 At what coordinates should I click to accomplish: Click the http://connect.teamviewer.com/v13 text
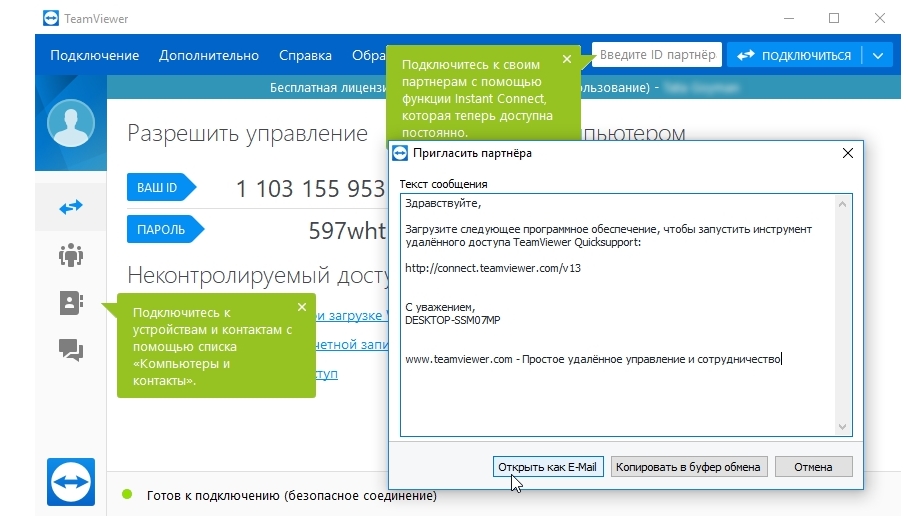click(x=493, y=268)
